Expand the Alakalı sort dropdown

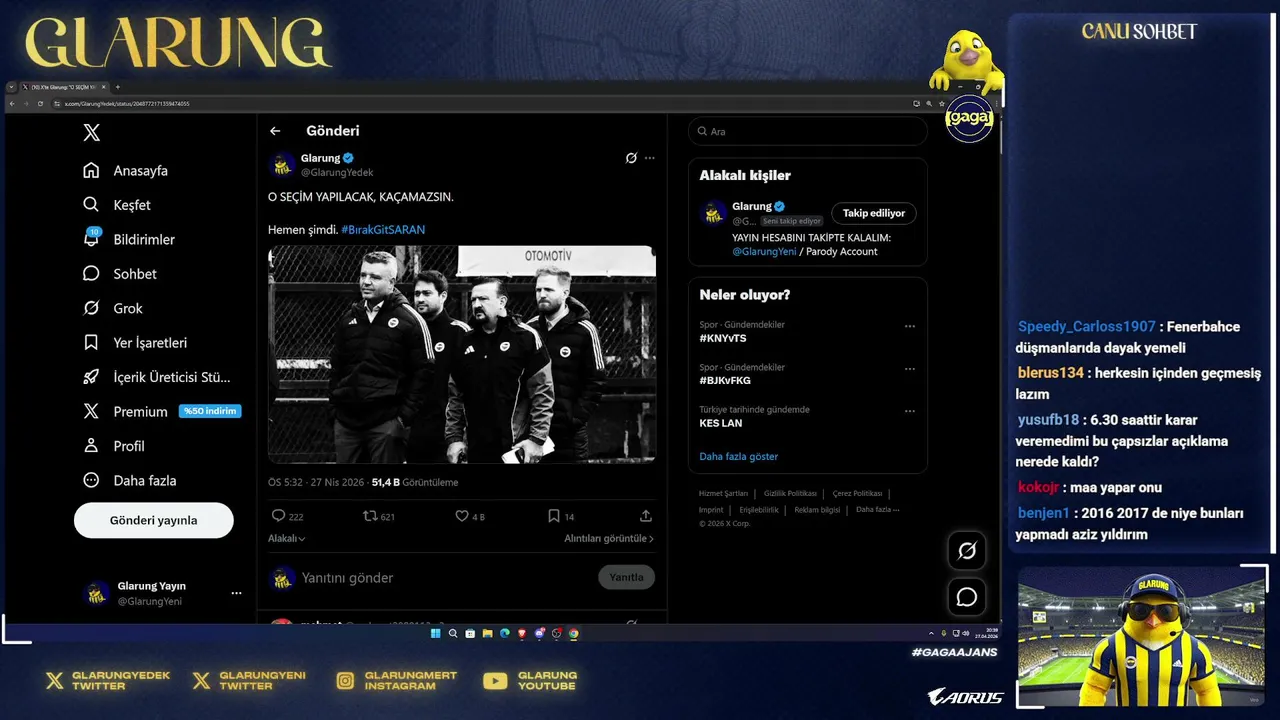click(287, 538)
